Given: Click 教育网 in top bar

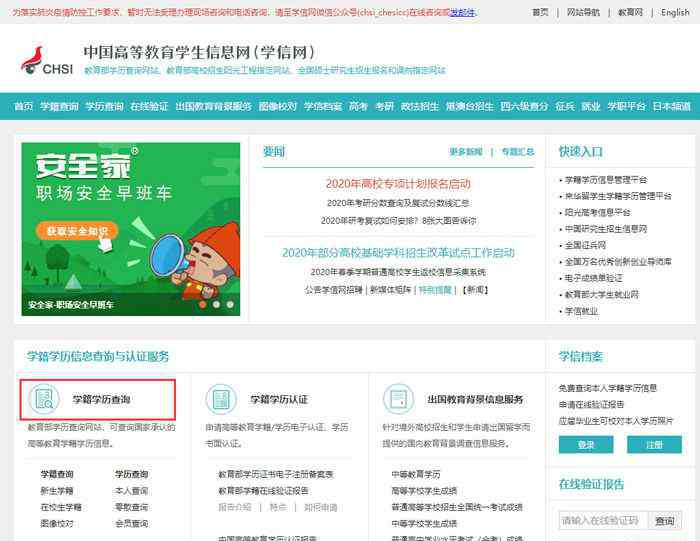Looking at the screenshot, I should [x=630, y=12].
